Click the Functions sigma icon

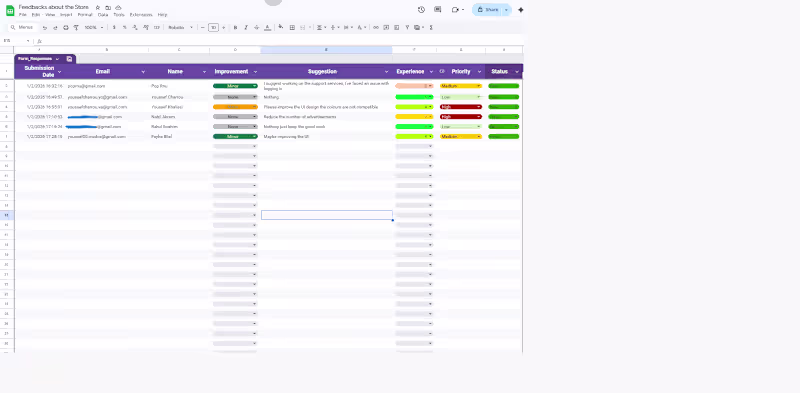(432, 28)
